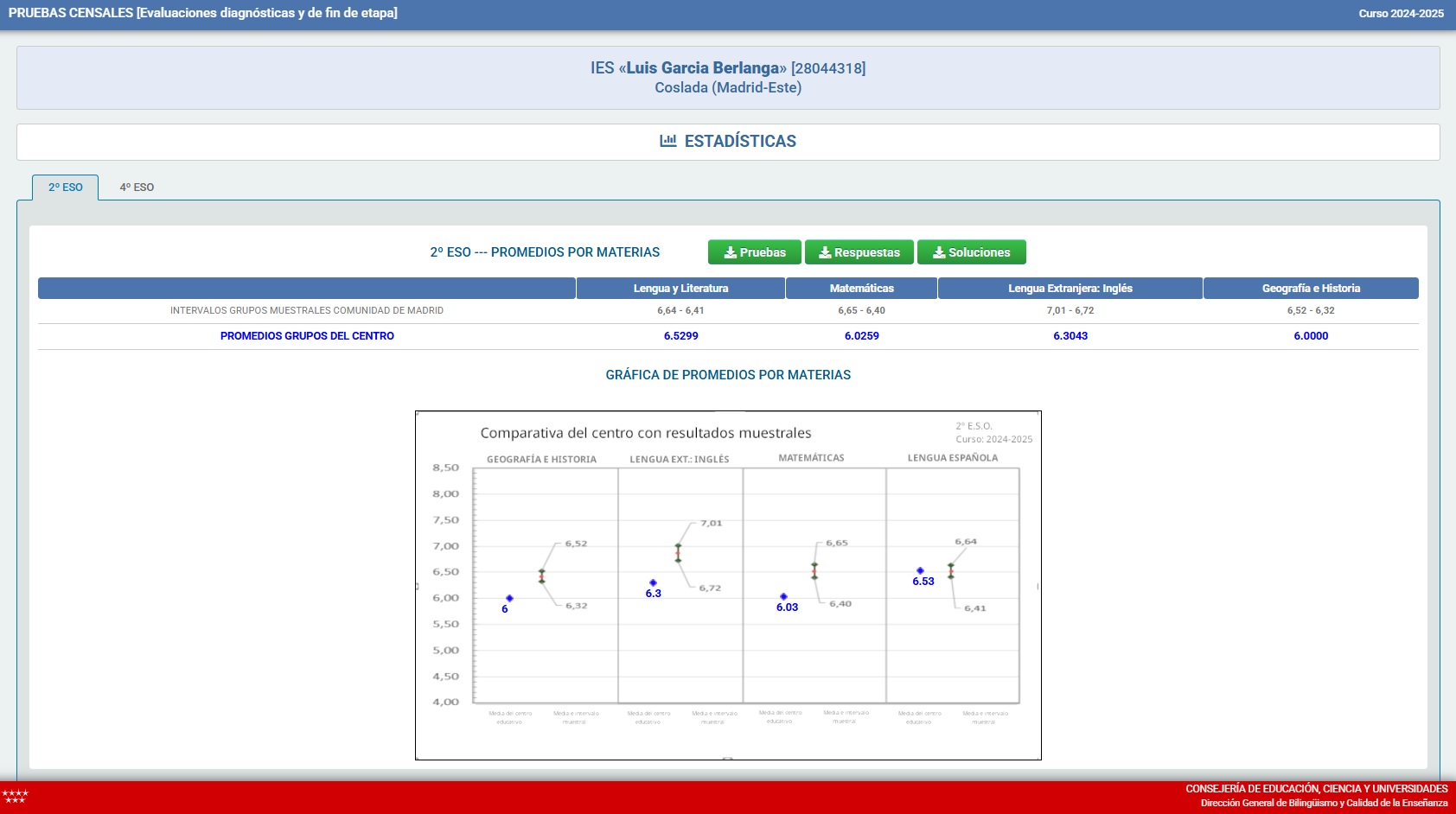Click the blue Matemáticas data point in chart
Image resolution: width=1456 pixels, height=814 pixels.
783,596
